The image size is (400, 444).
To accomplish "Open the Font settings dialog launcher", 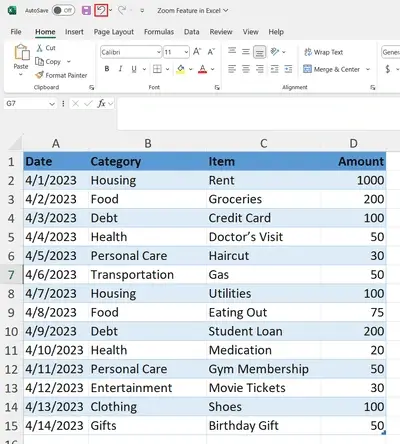I will [x=217, y=87].
